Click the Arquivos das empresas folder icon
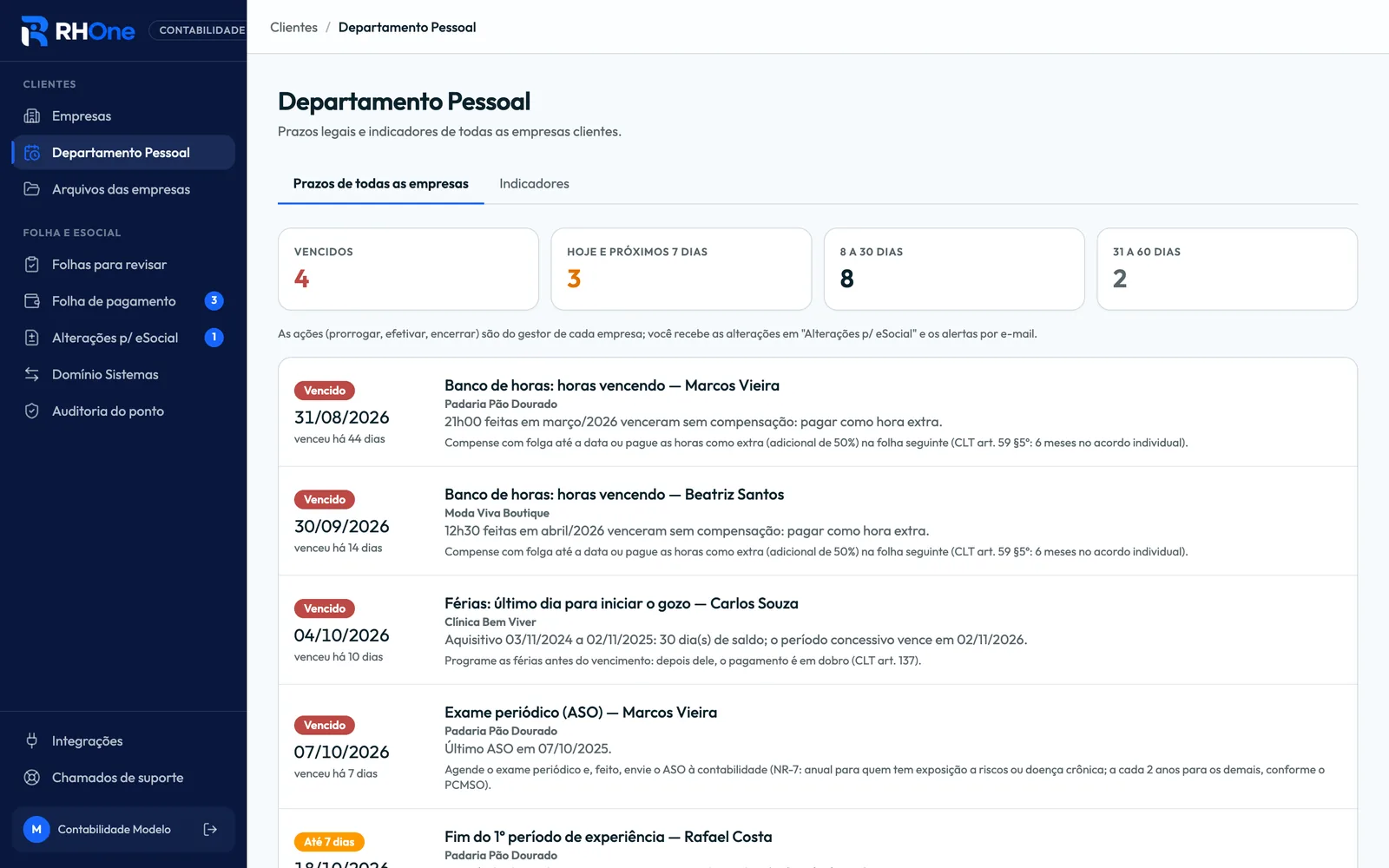Screen dimensions: 1389x868 32,189
